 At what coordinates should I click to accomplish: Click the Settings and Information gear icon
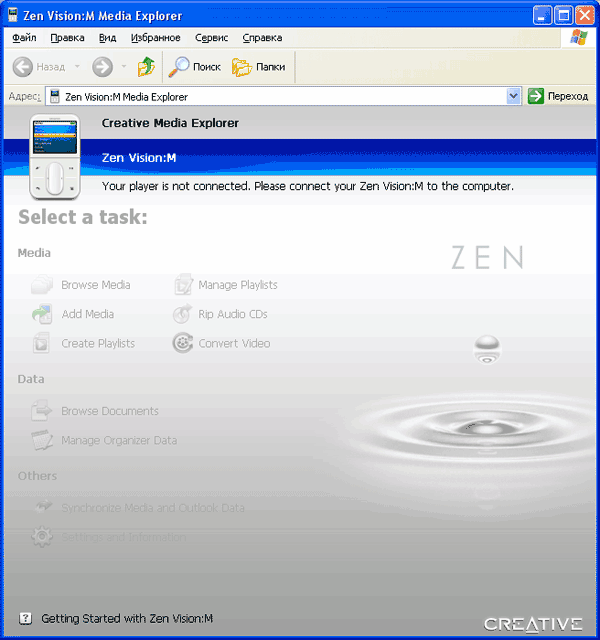(42, 536)
